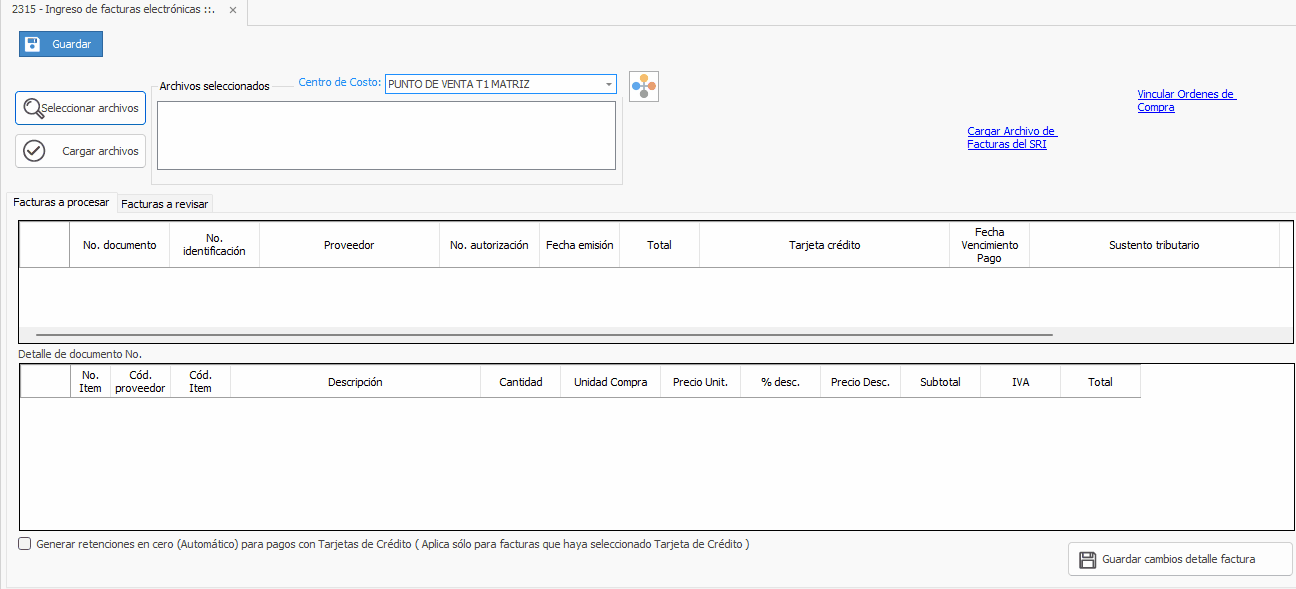Image resolution: width=1296 pixels, height=589 pixels.
Task: Click inside the Archivos seleccionados list box
Action: pyautogui.click(x=386, y=136)
